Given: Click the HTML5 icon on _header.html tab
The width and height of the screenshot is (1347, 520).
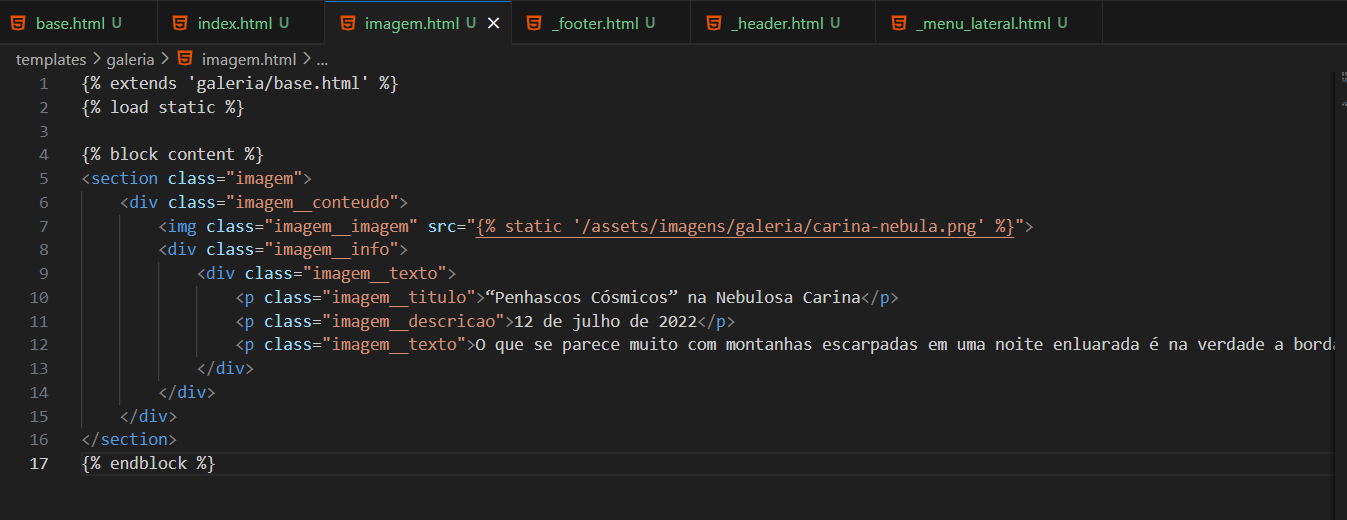Looking at the screenshot, I should pyautogui.click(x=713, y=23).
